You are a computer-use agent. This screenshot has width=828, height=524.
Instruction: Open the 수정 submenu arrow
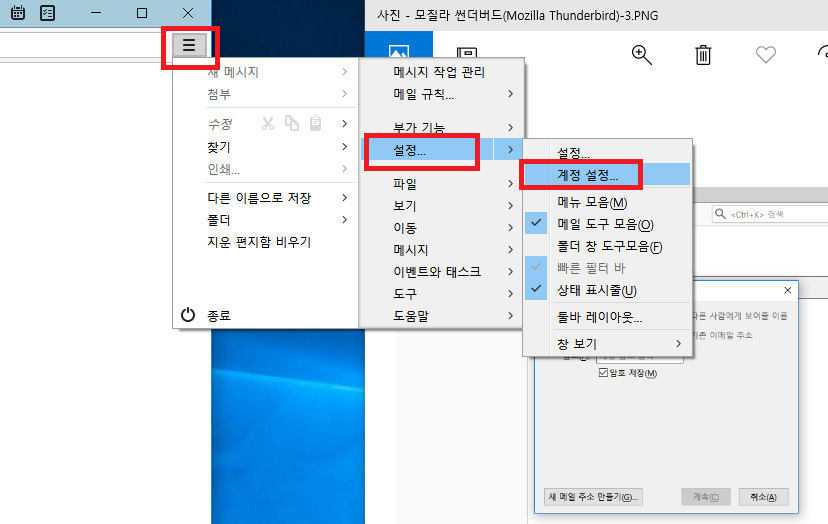344,124
